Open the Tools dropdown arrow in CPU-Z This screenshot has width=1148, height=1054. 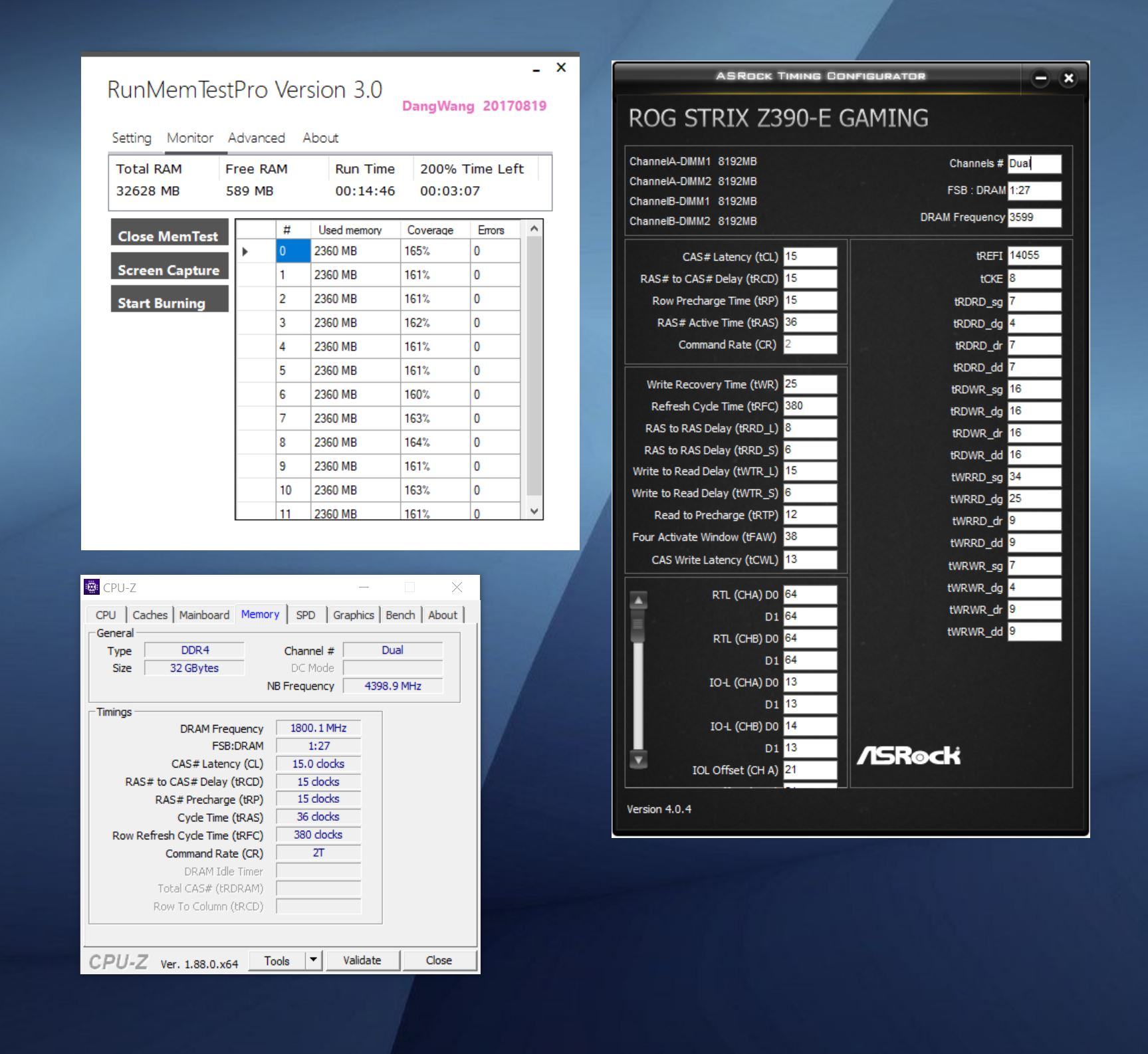314,960
